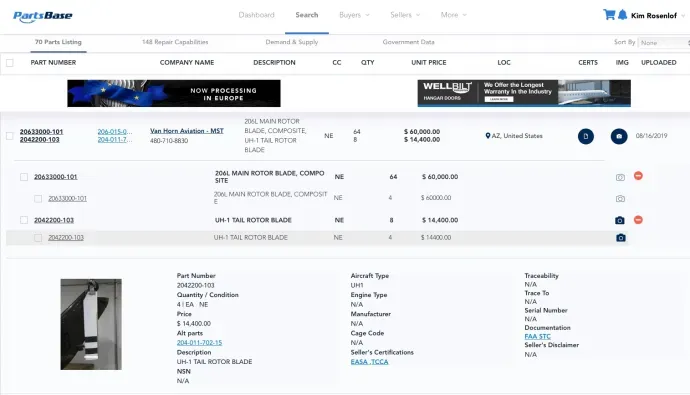690x395 pixels.
Task: Open the FAA STC documentation link
Action: pos(537,336)
